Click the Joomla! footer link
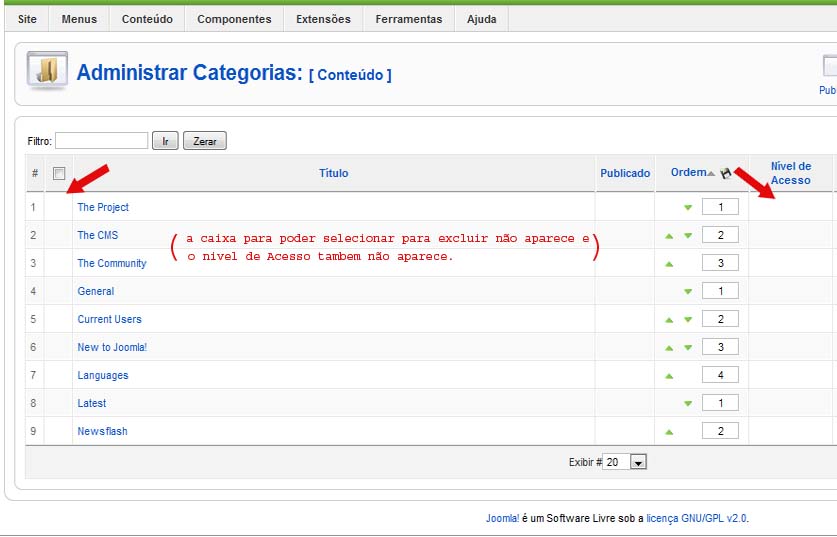The width and height of the screenshot is (837, 537). [502, 518]
